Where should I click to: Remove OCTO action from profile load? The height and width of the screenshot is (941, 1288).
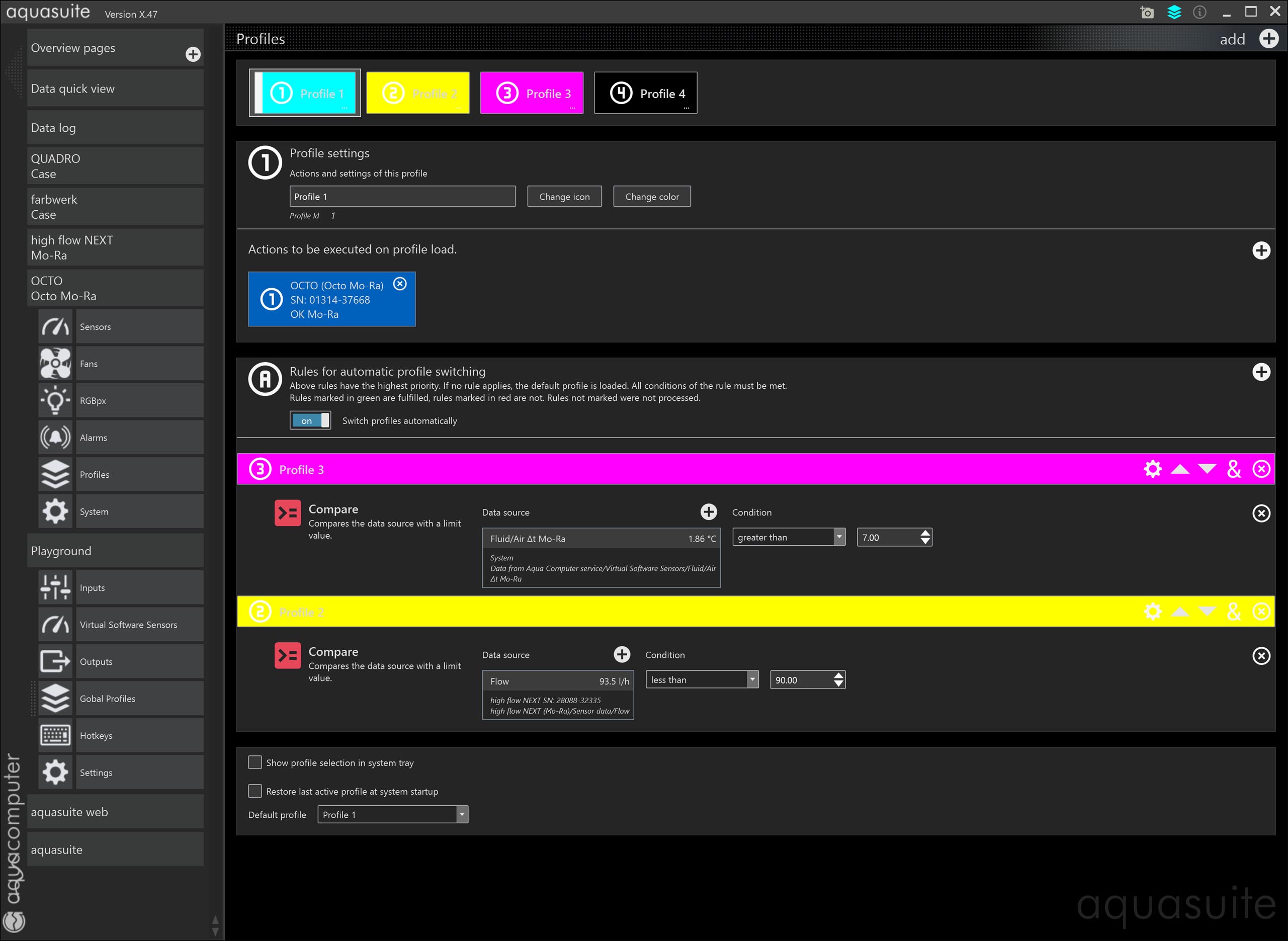click(400, 284)
